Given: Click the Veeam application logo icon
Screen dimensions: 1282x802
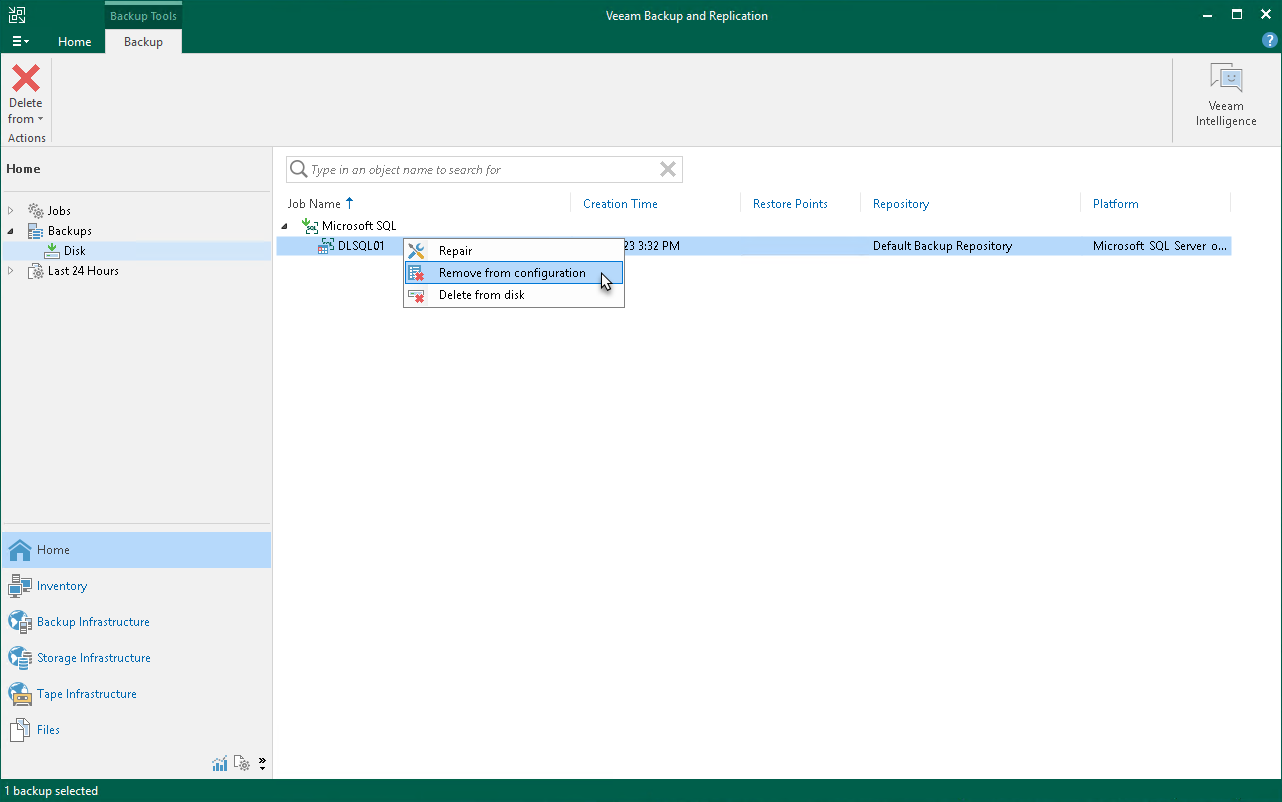Looking at the screenshot, I should 18,15.
